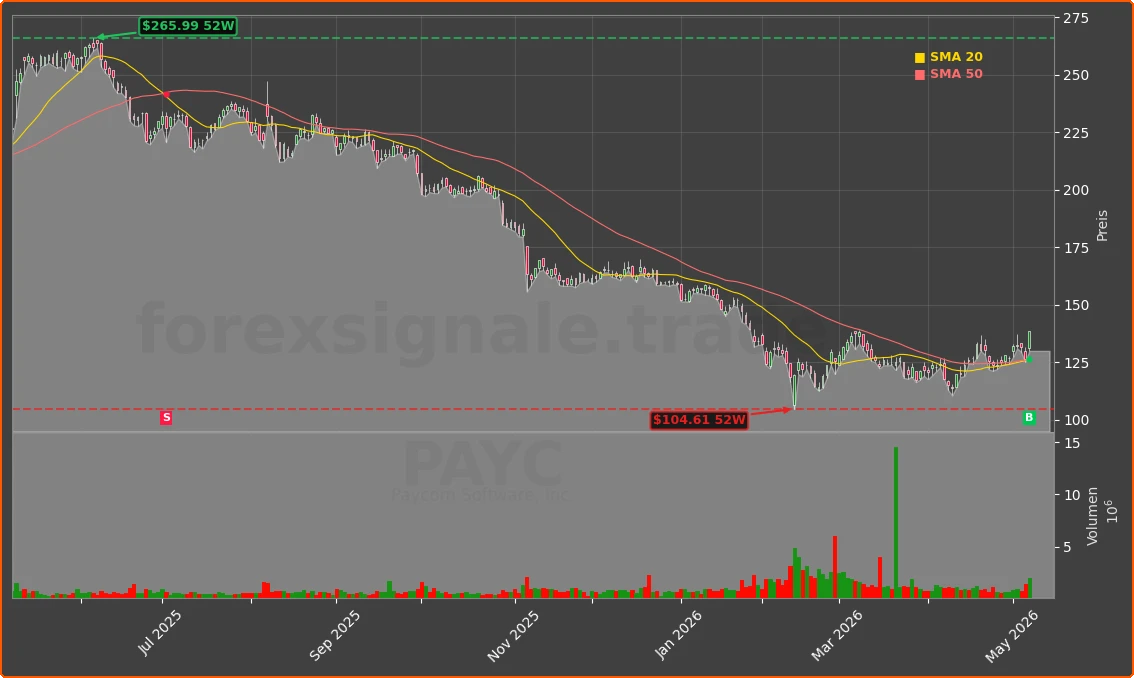The image size is (1134, 678).
Task: Click the $265.99 52W high label
Action: click(x=188, y=26)
